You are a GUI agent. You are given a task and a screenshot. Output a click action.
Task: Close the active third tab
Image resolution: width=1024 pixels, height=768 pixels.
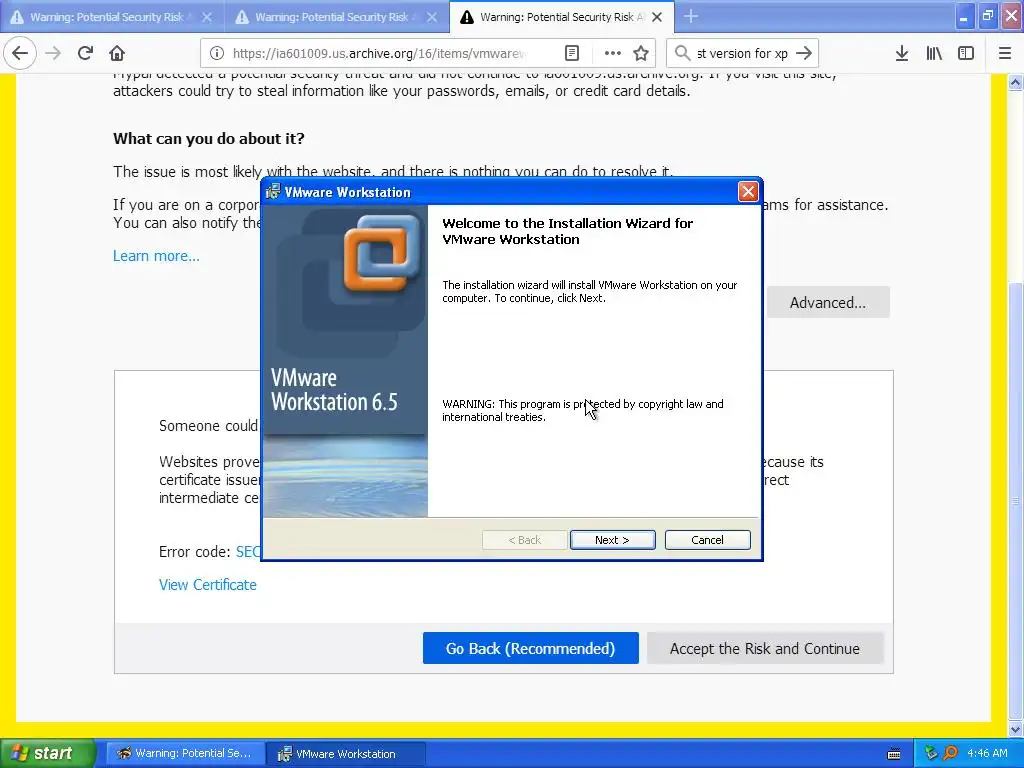point(657,17)
